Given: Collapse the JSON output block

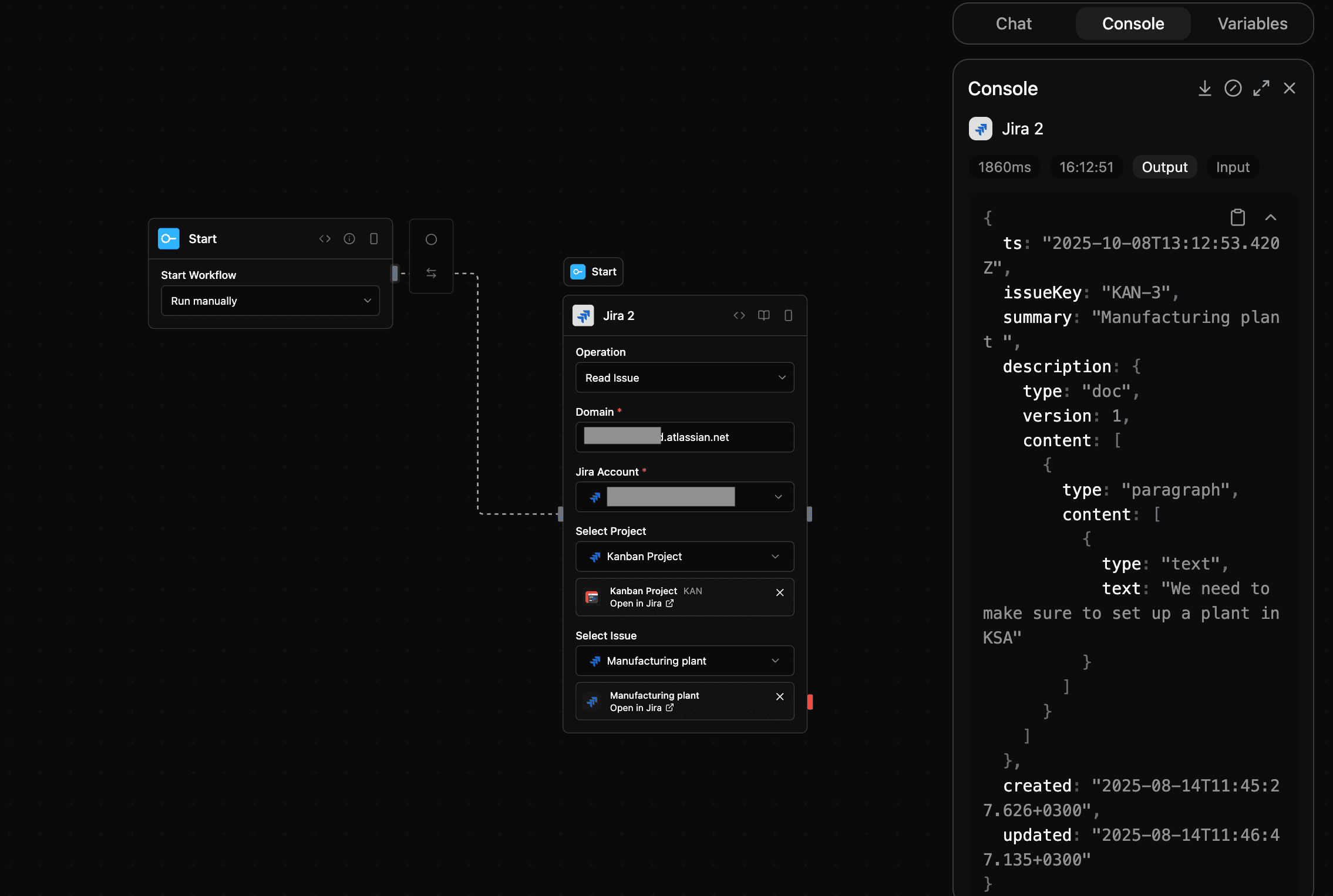Looking at the screenshot, I should tap(1271, 217).
